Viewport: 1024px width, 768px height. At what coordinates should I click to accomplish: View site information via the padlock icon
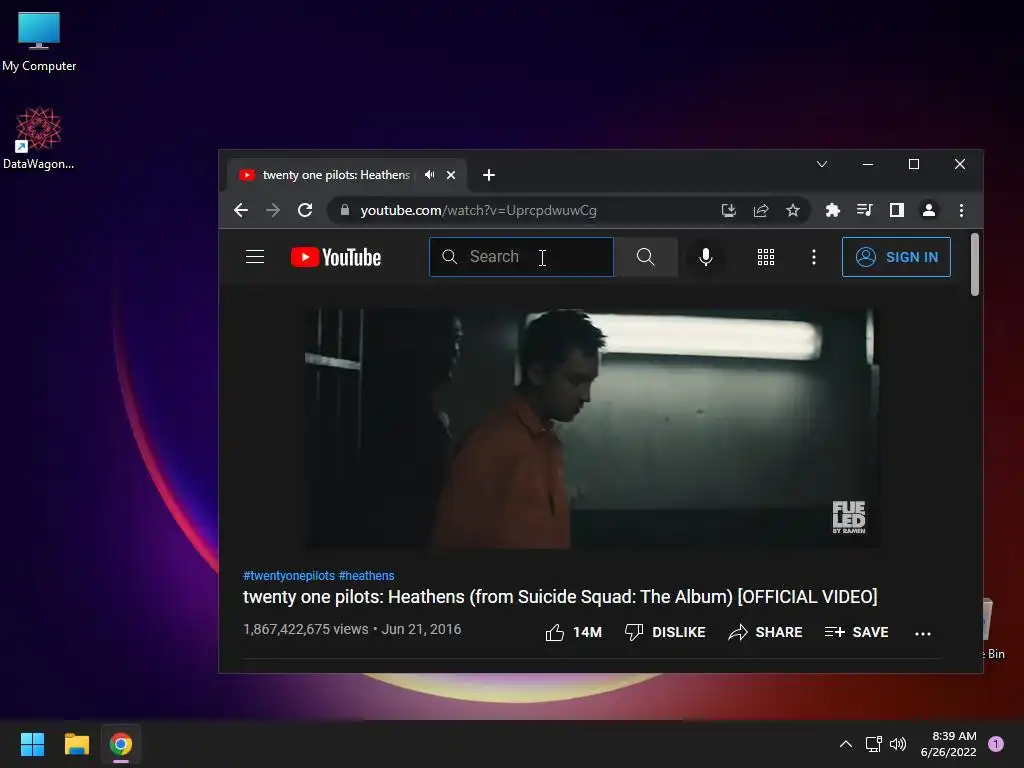[x=345, y=210]
